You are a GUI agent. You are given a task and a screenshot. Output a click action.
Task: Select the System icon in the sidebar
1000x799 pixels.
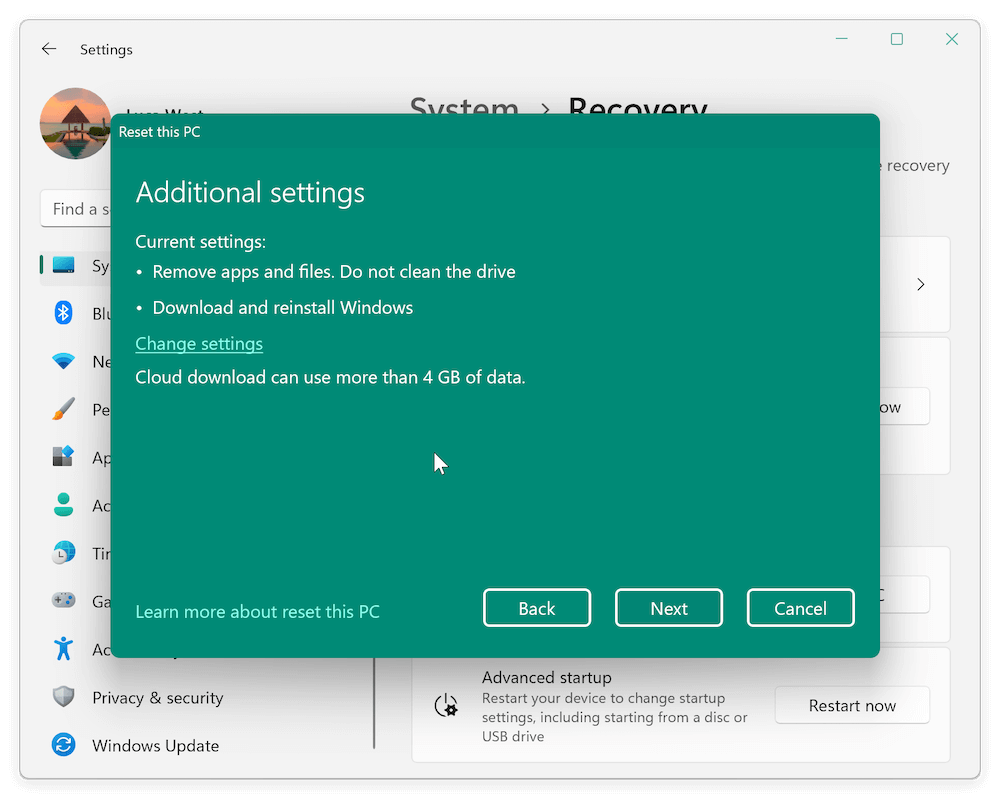point(62,266)
